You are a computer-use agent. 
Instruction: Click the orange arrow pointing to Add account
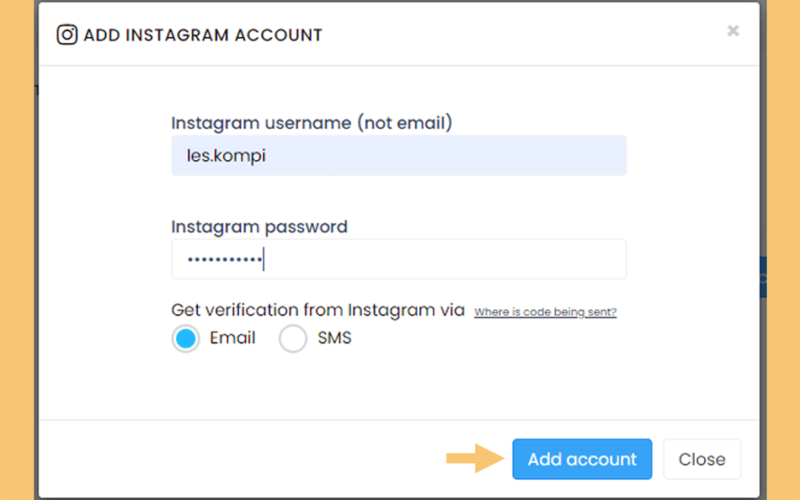pos(475,458)
